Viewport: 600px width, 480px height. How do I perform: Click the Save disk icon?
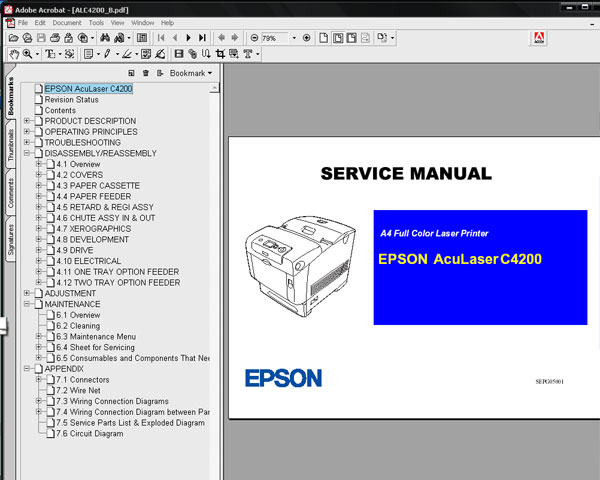point(41,38)
